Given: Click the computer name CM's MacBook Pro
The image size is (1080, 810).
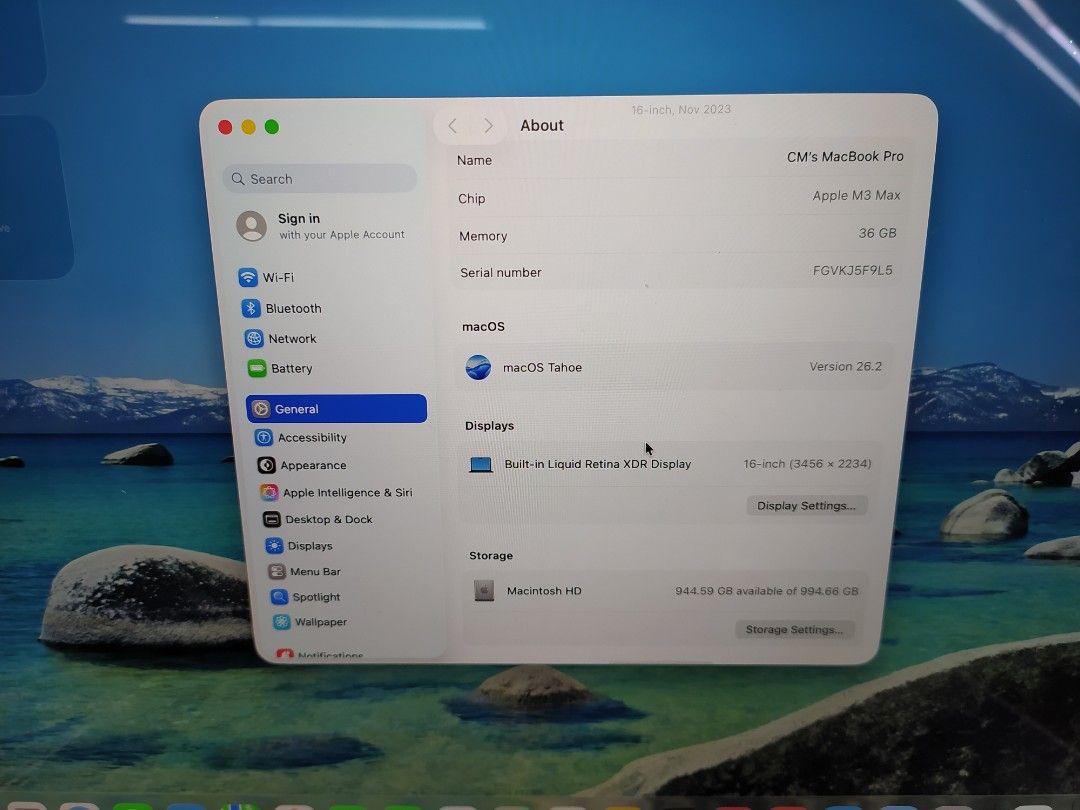Looking at the screenshot, I should click(x=845, y=157).
